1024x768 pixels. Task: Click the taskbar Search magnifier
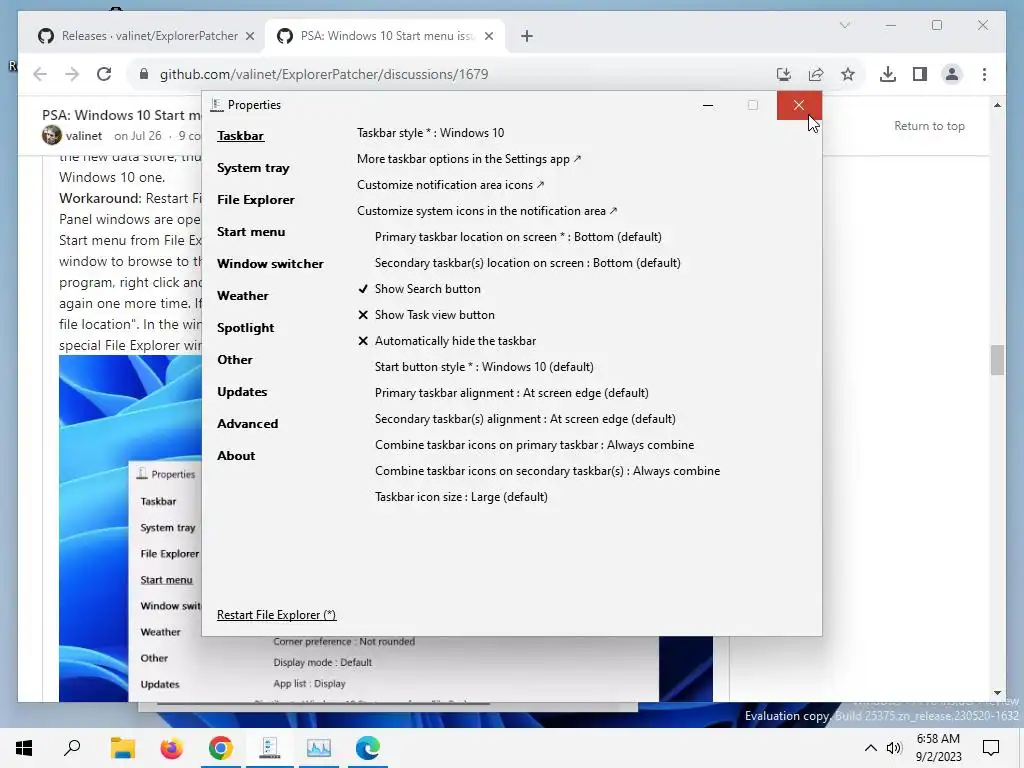72,748
